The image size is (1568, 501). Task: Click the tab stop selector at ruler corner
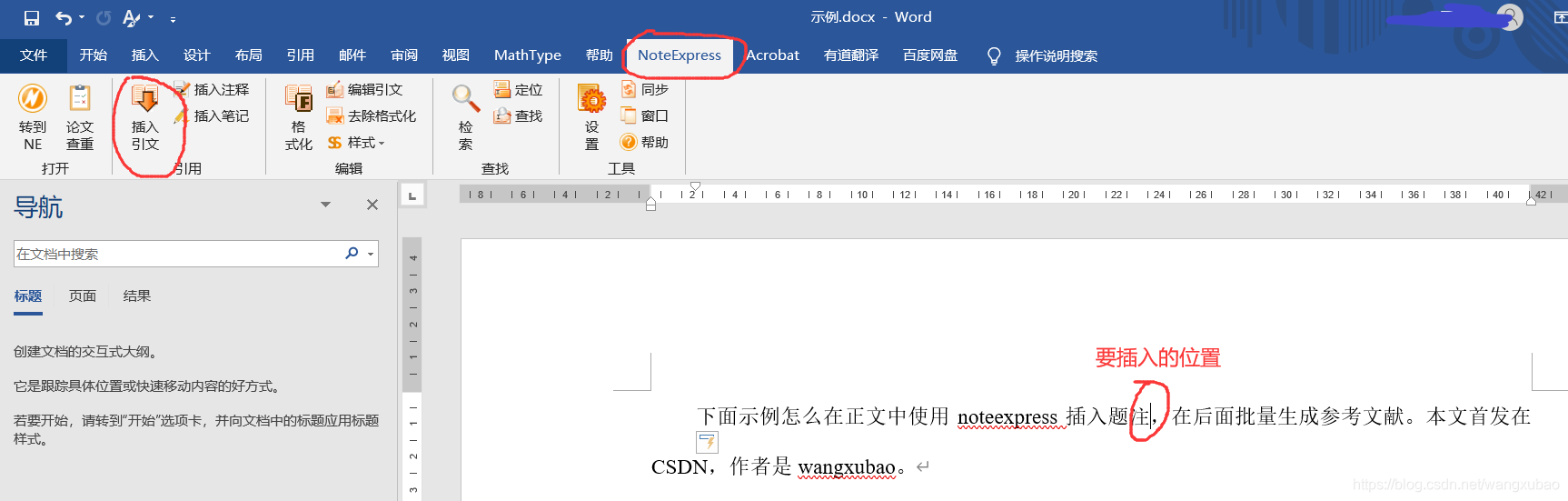click(x=412, y=195)
